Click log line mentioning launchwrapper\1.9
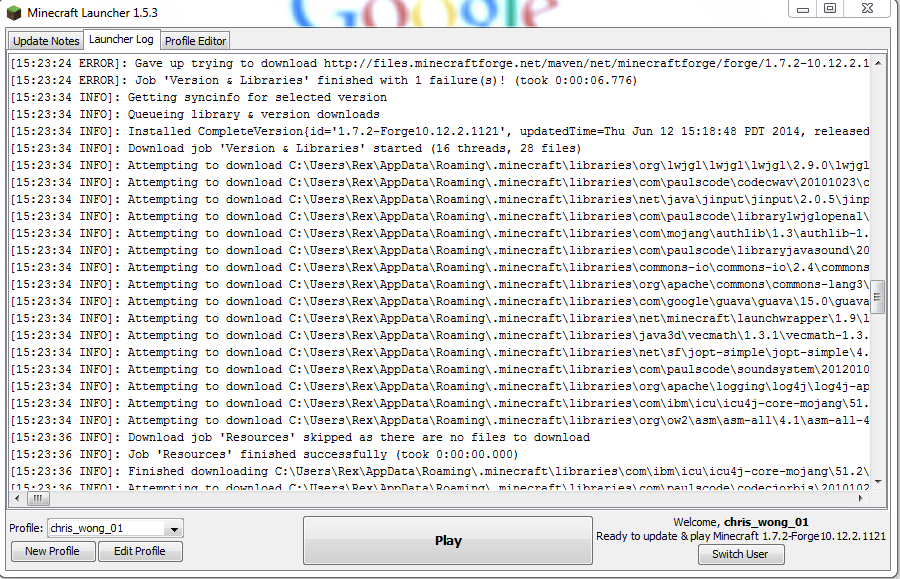Viewport: 900px width, 579px height. pos(440,318)
